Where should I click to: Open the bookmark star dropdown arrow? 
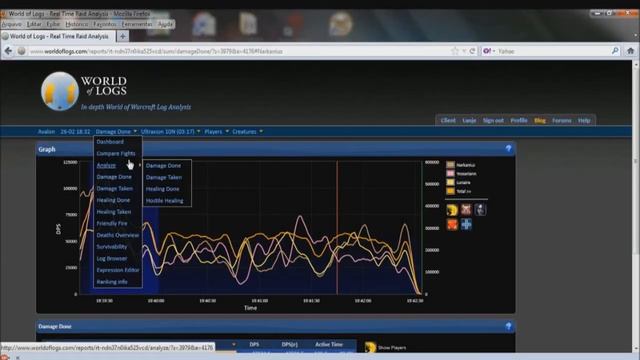[464, 51]
